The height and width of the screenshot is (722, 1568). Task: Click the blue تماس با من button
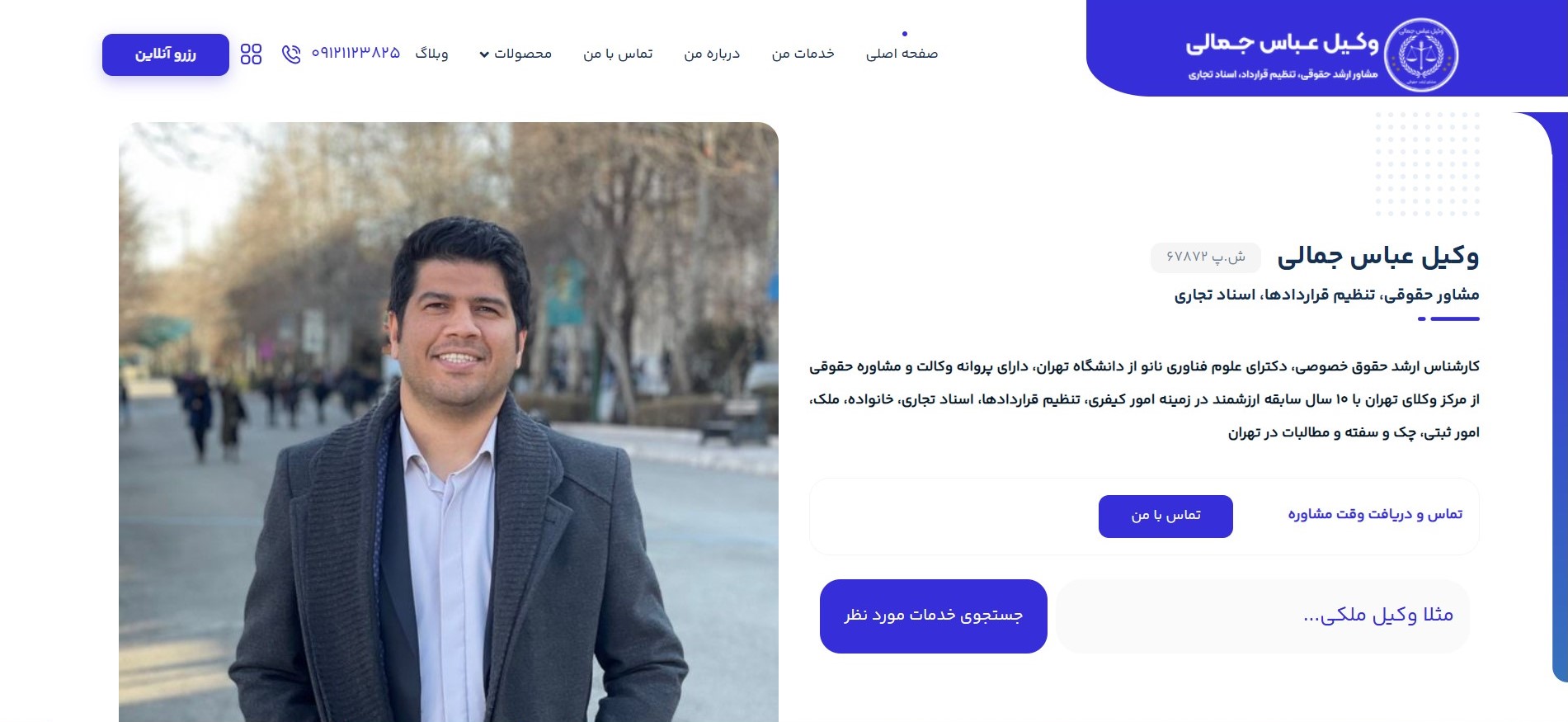click(1165, 516)
